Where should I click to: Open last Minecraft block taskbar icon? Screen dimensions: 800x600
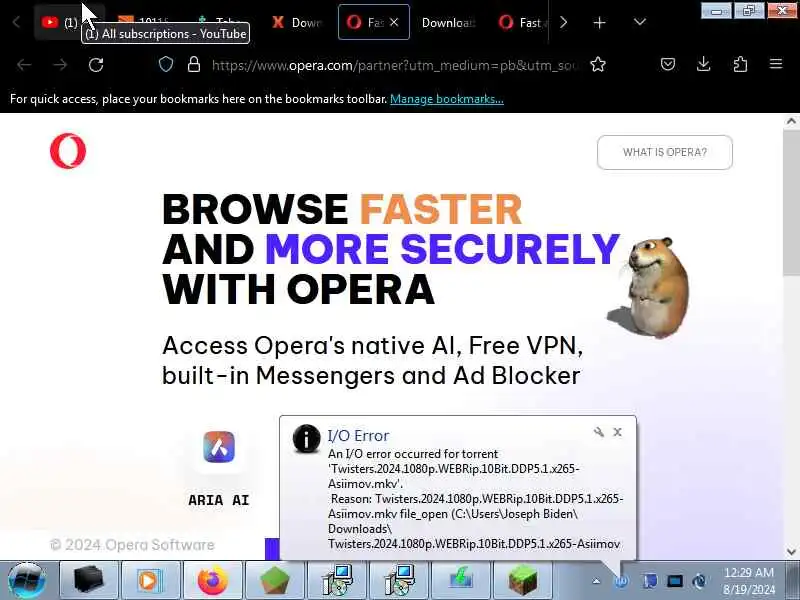click(x=523, y=581)
